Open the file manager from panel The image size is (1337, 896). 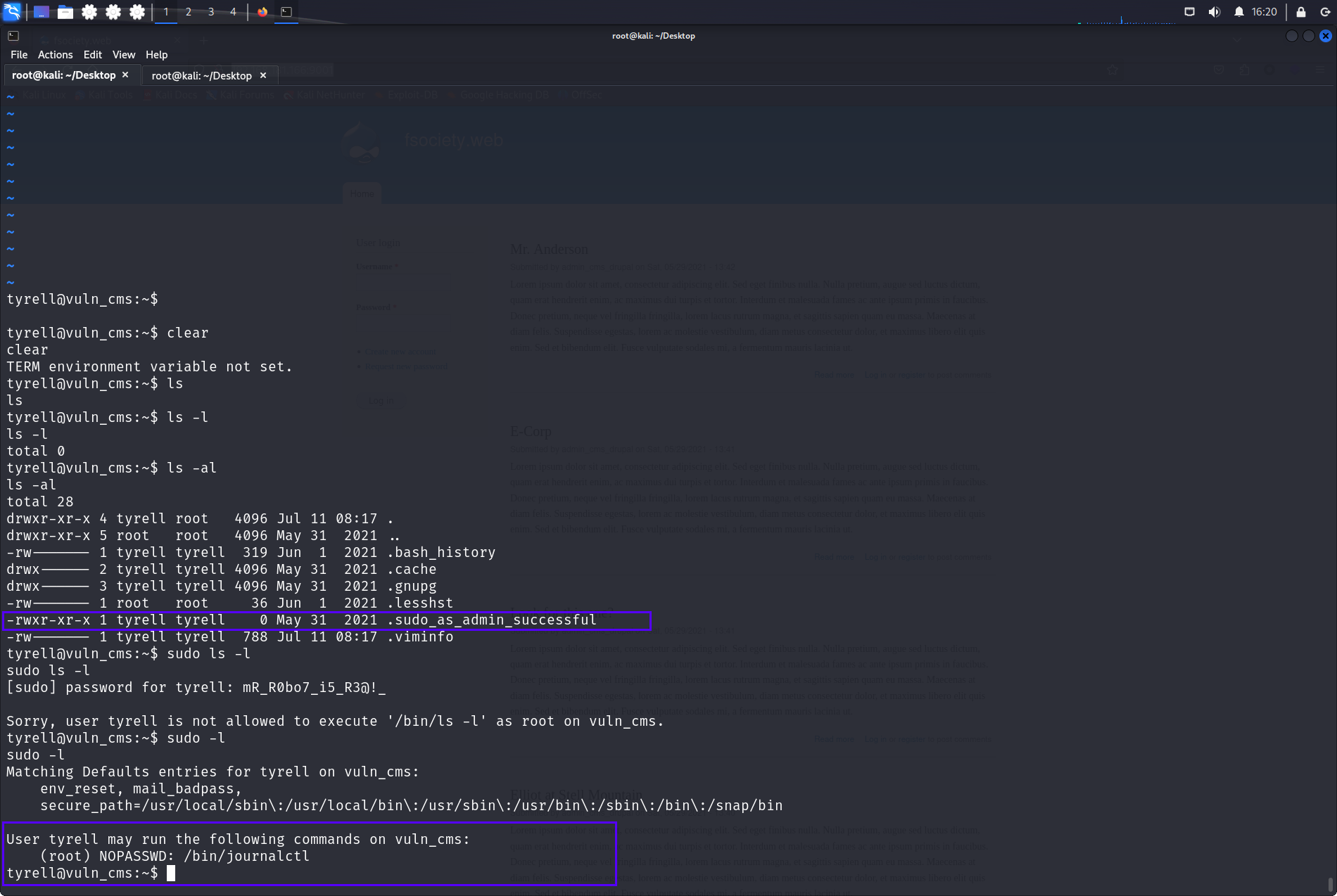pyautogui.click(x=65, y=12)
